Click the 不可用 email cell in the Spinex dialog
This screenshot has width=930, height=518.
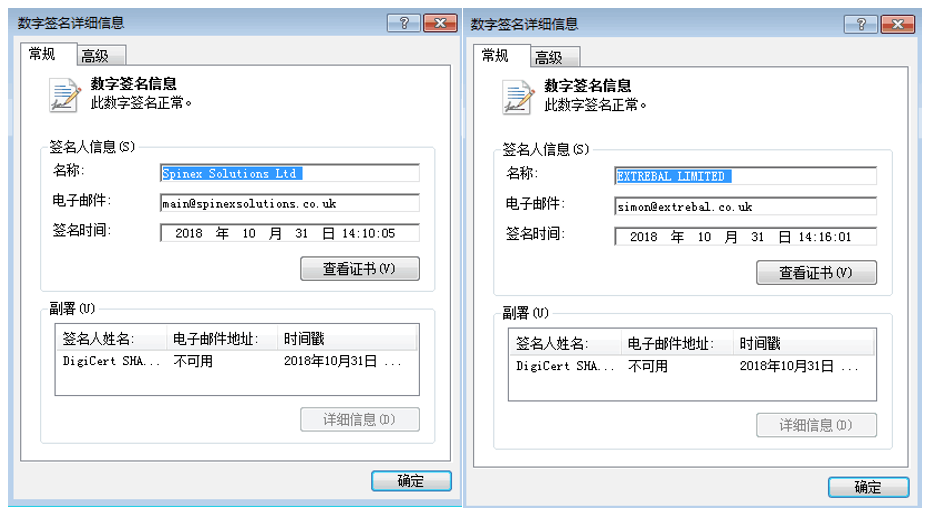point(193,361)
